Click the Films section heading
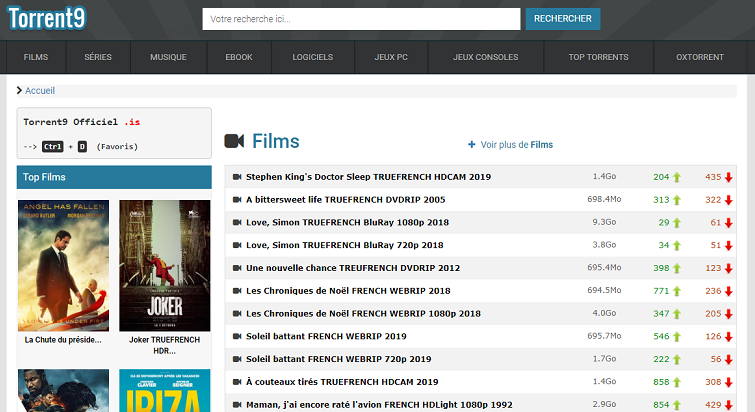This screenshot has width=755, height=412. (x=276, y=141)
